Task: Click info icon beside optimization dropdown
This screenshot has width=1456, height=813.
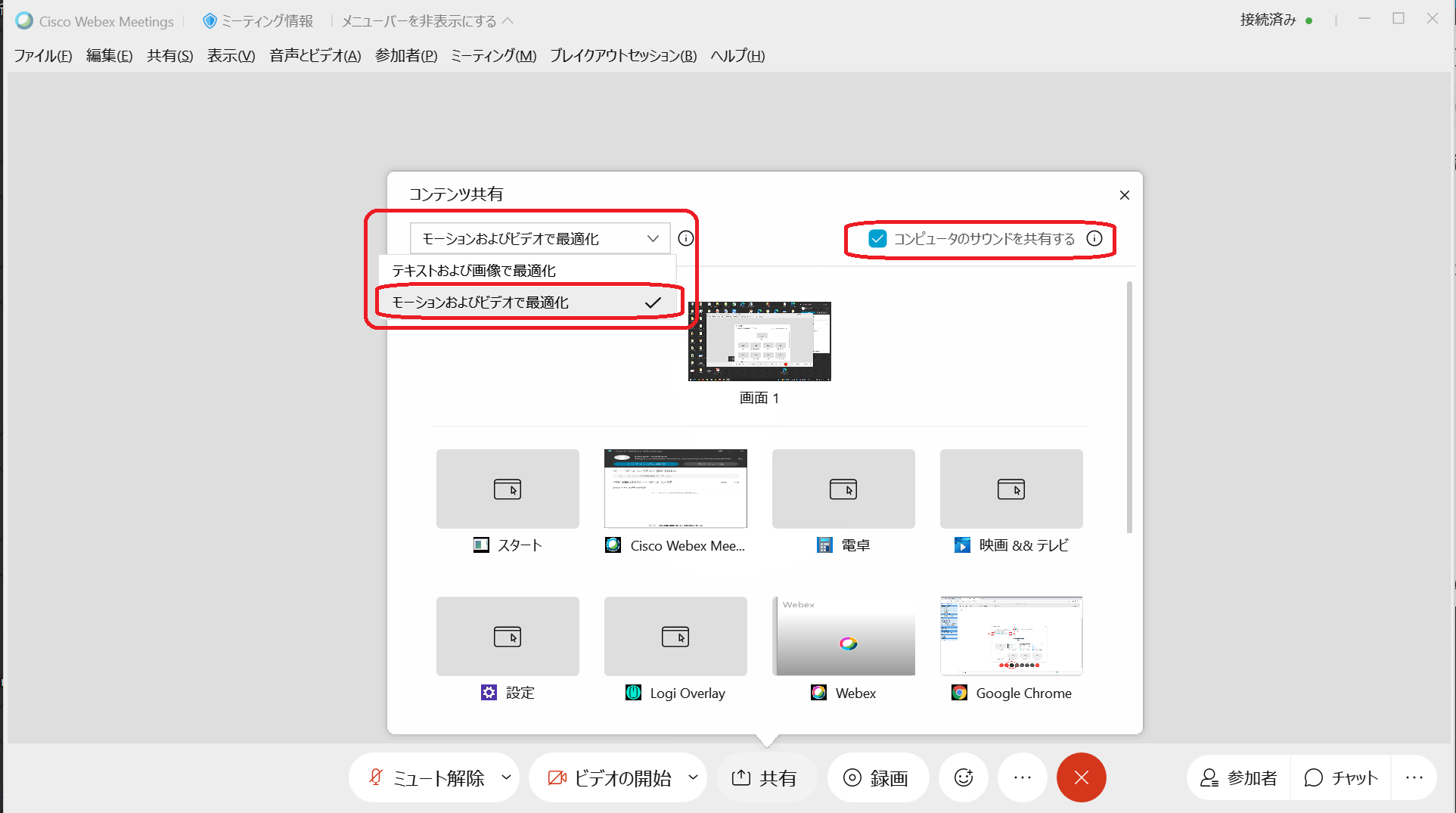Action: [x=685, y=238]
